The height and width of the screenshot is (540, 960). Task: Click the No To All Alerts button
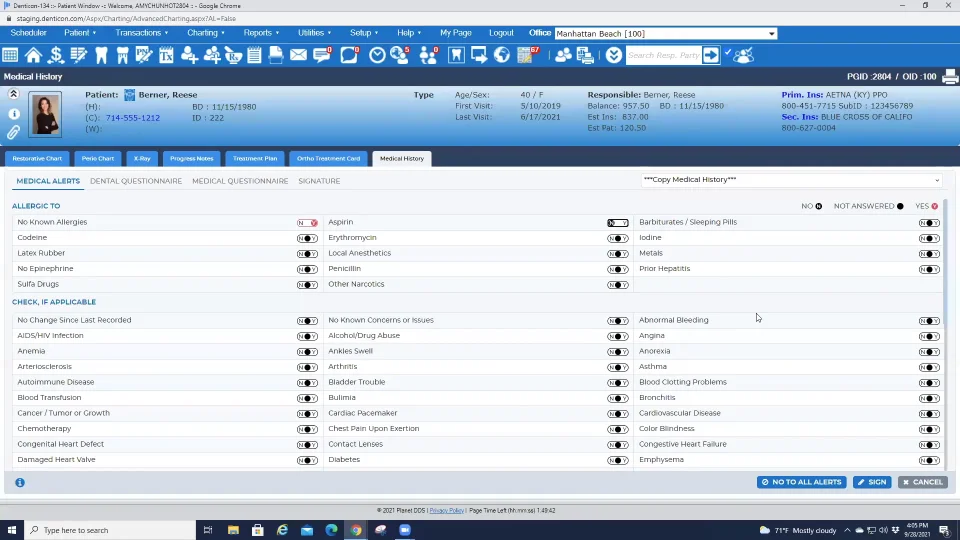(801, 482)
